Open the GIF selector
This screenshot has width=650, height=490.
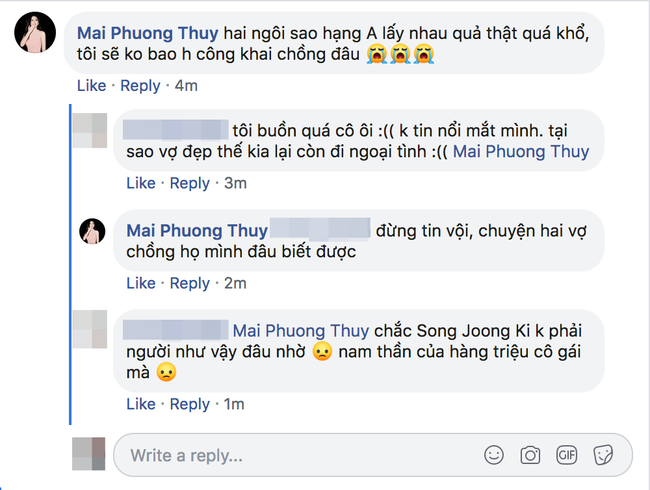click(566, 455)
